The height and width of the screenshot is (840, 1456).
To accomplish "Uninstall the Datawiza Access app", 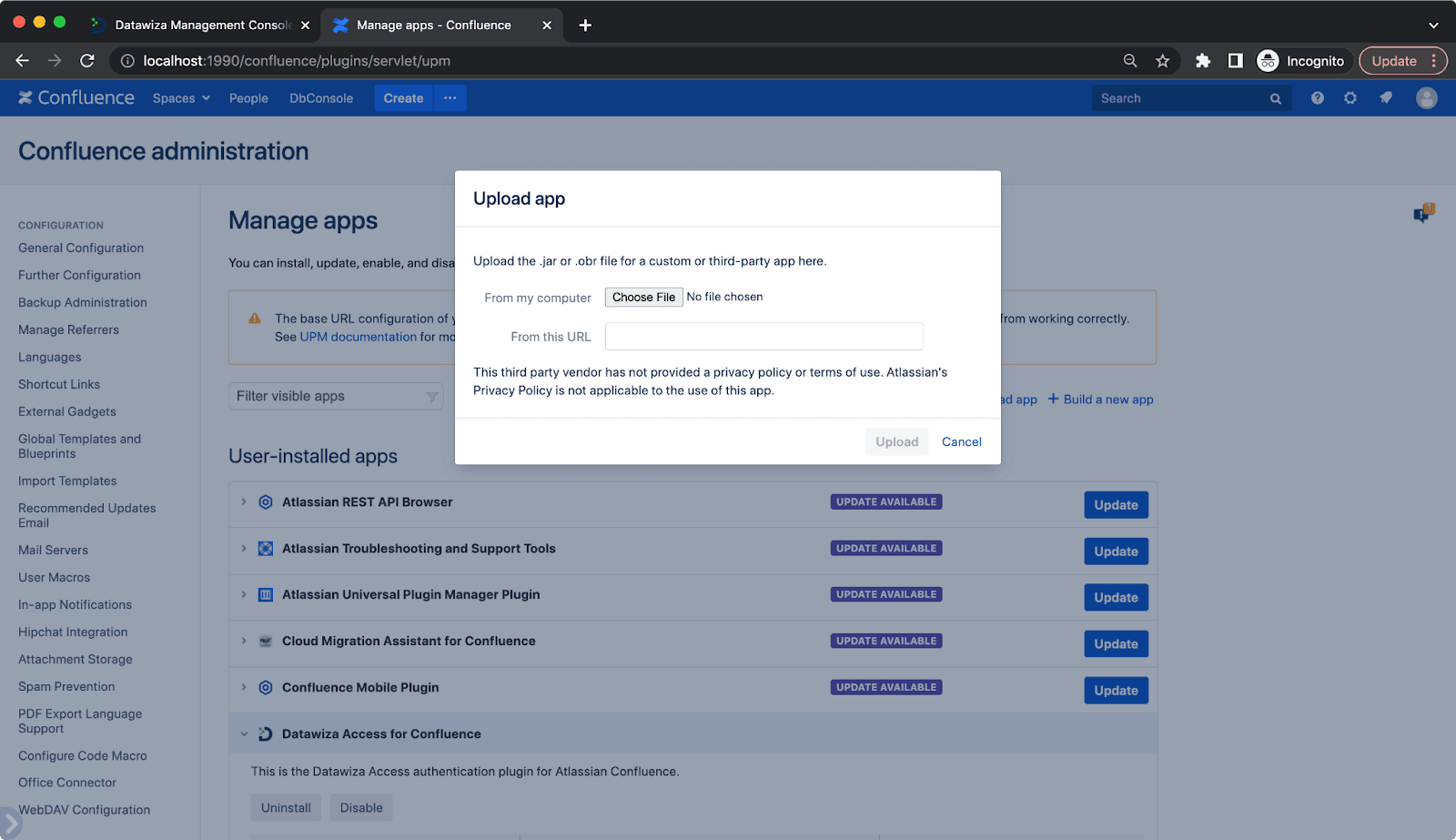I will click(286, 807).
